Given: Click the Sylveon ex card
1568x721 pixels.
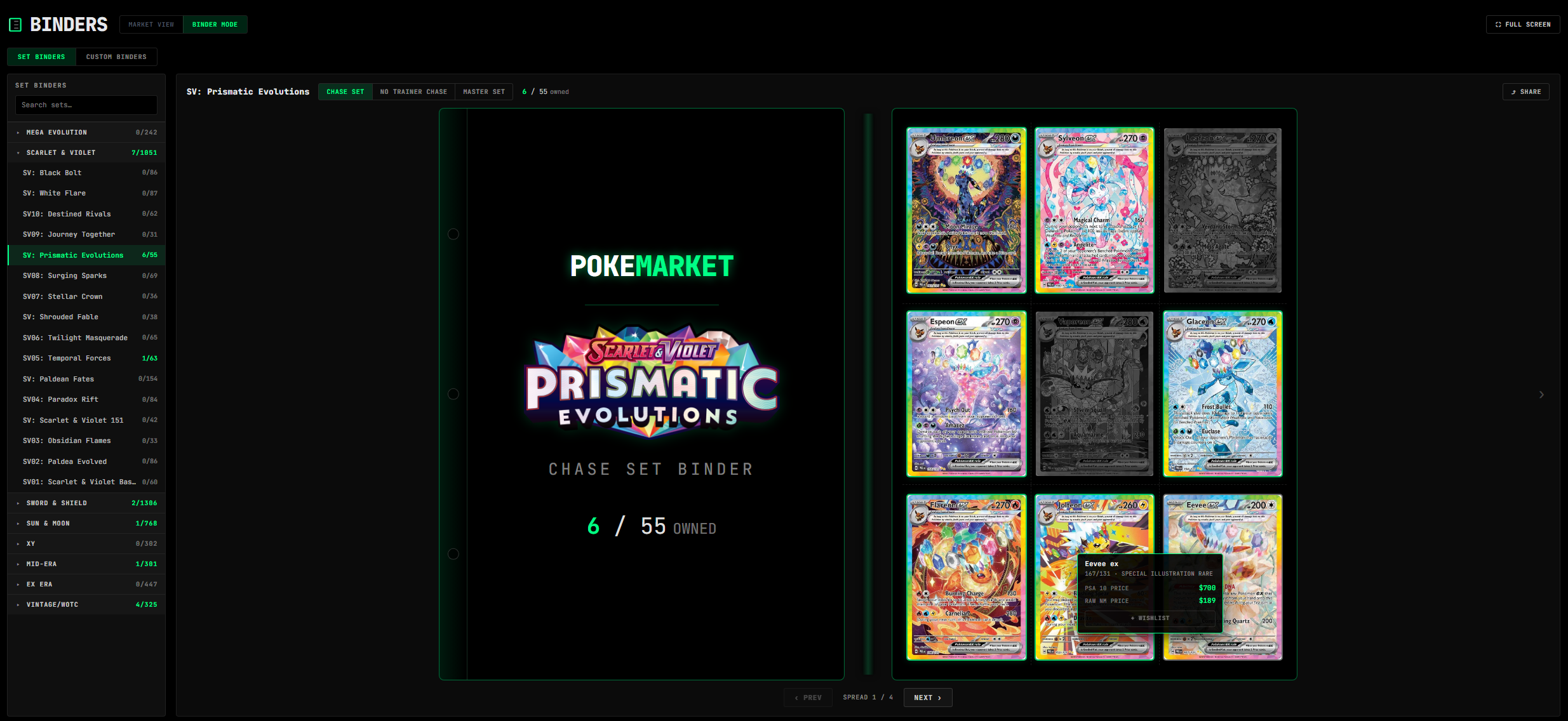Looking at the screenshot, I should [1094, 211].
